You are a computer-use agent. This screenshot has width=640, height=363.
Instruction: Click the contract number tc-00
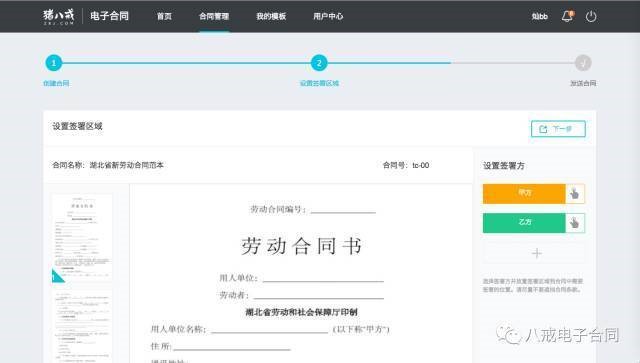[420, 165]
